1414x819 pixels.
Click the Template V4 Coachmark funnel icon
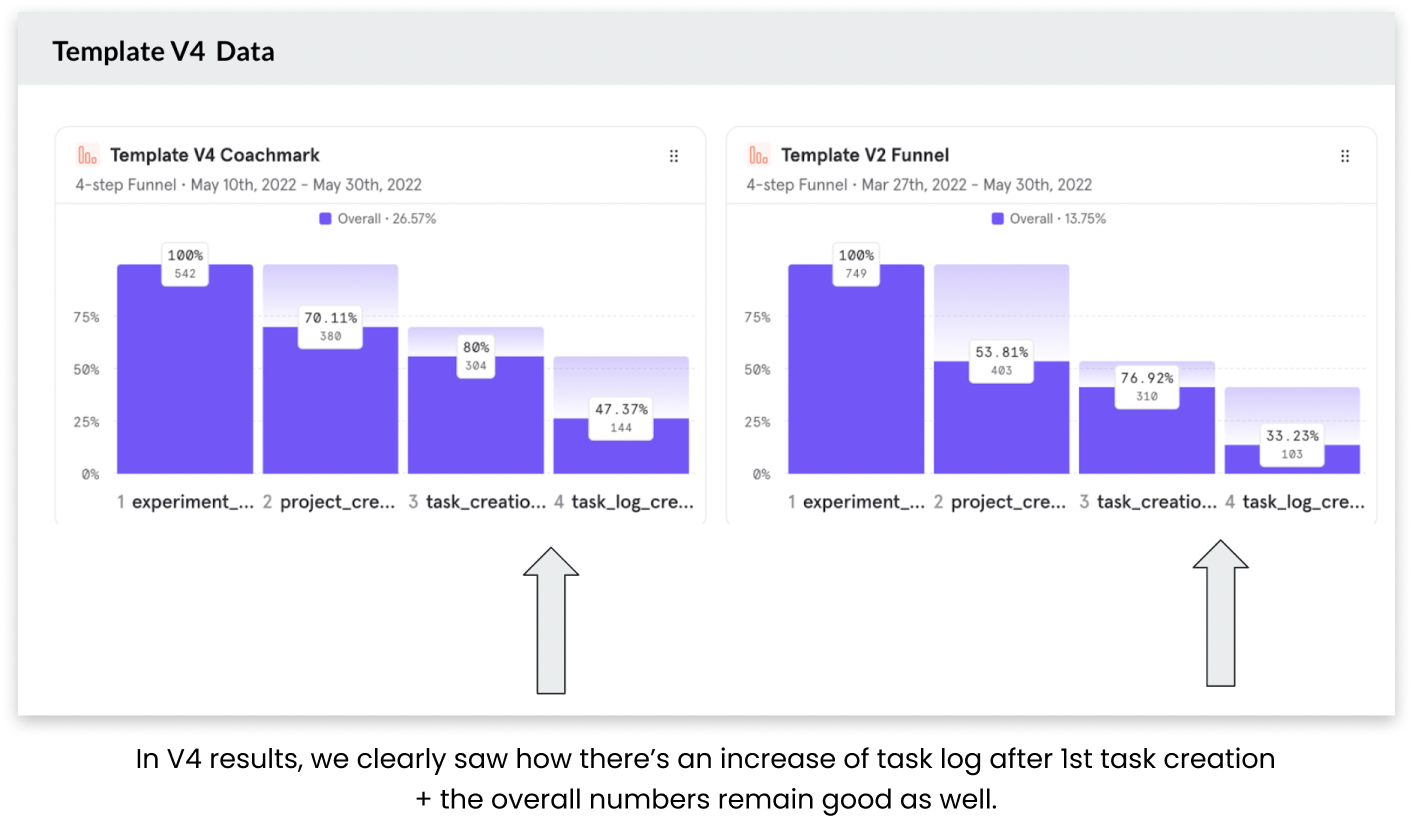click(89, 155)
